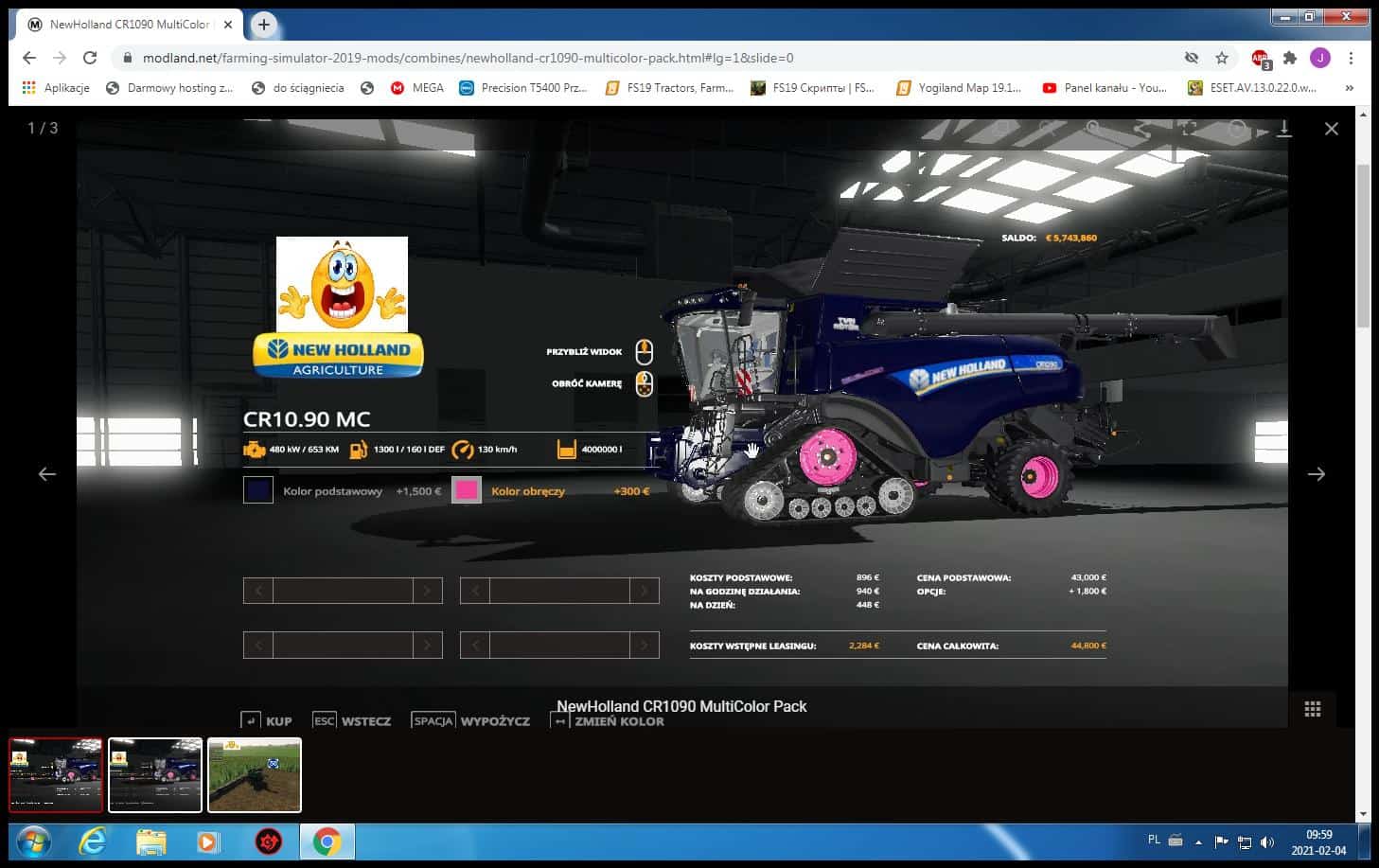This screenshot has height=868, width=1379.
Task: Go to the next gallery image
Action: click(1316, 474)
